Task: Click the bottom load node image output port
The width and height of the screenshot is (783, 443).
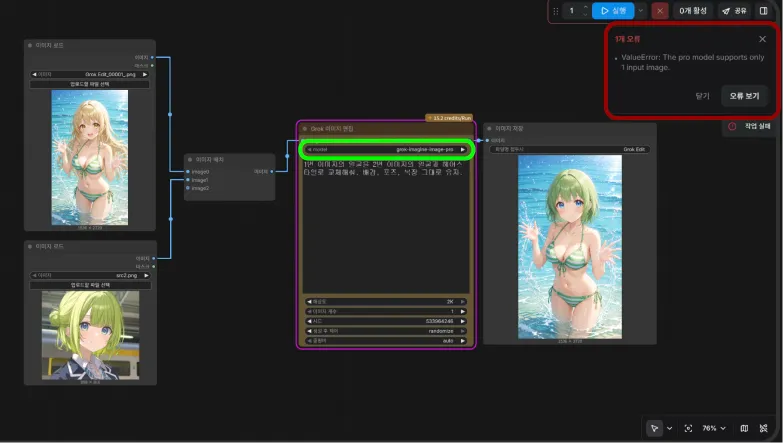Action: pos(153,258)
